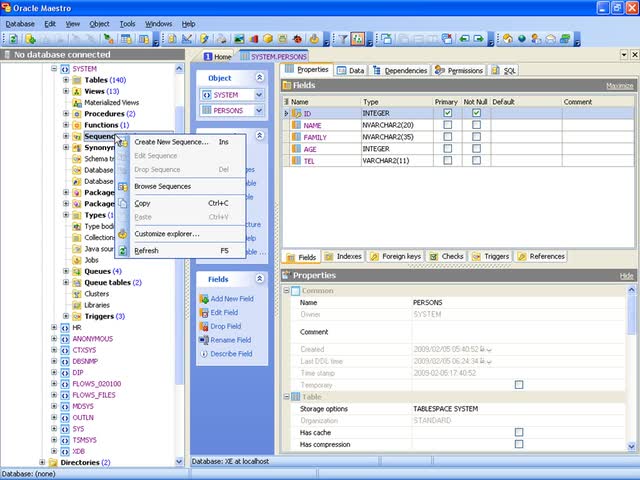640x480 pixels.
Task: Open the Tools menu
Action: pyautogui.click(x=127, y=24)
